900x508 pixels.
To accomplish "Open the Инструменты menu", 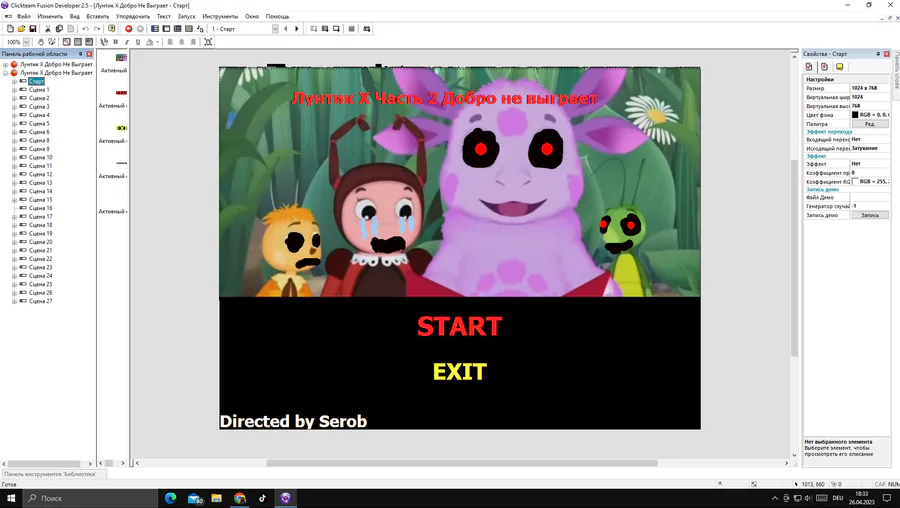I will click(220, 17).
